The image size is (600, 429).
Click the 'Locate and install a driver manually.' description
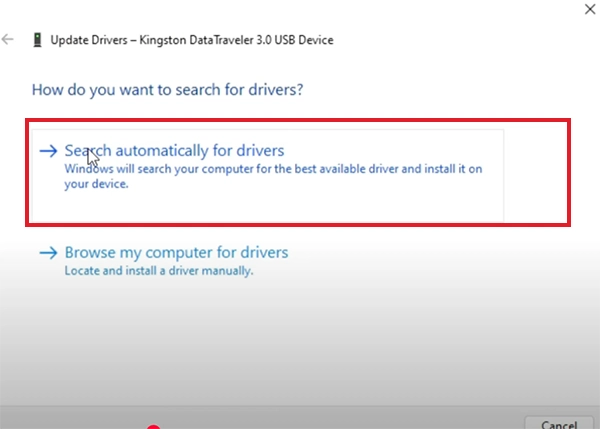click(159, 271)
